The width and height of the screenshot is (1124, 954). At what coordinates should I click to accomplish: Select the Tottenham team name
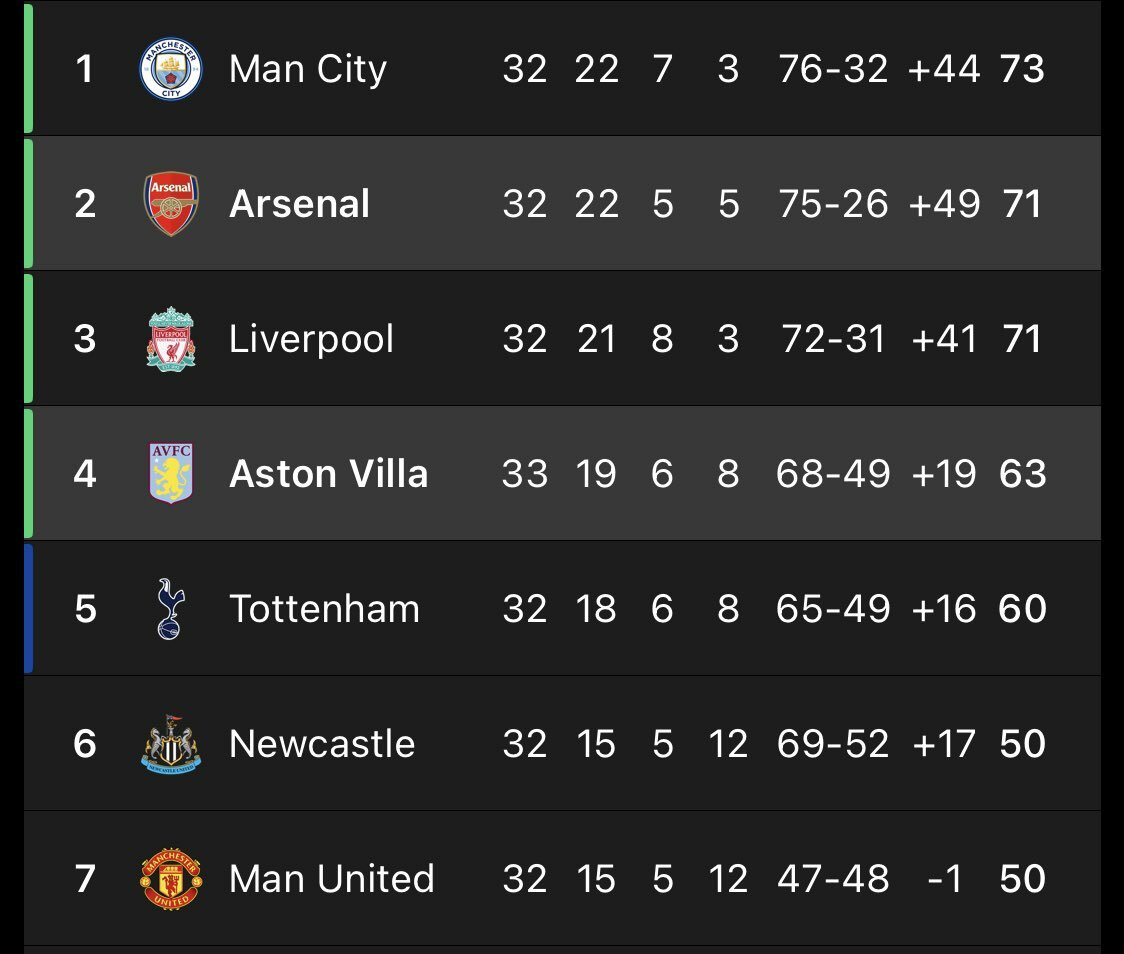324,609
